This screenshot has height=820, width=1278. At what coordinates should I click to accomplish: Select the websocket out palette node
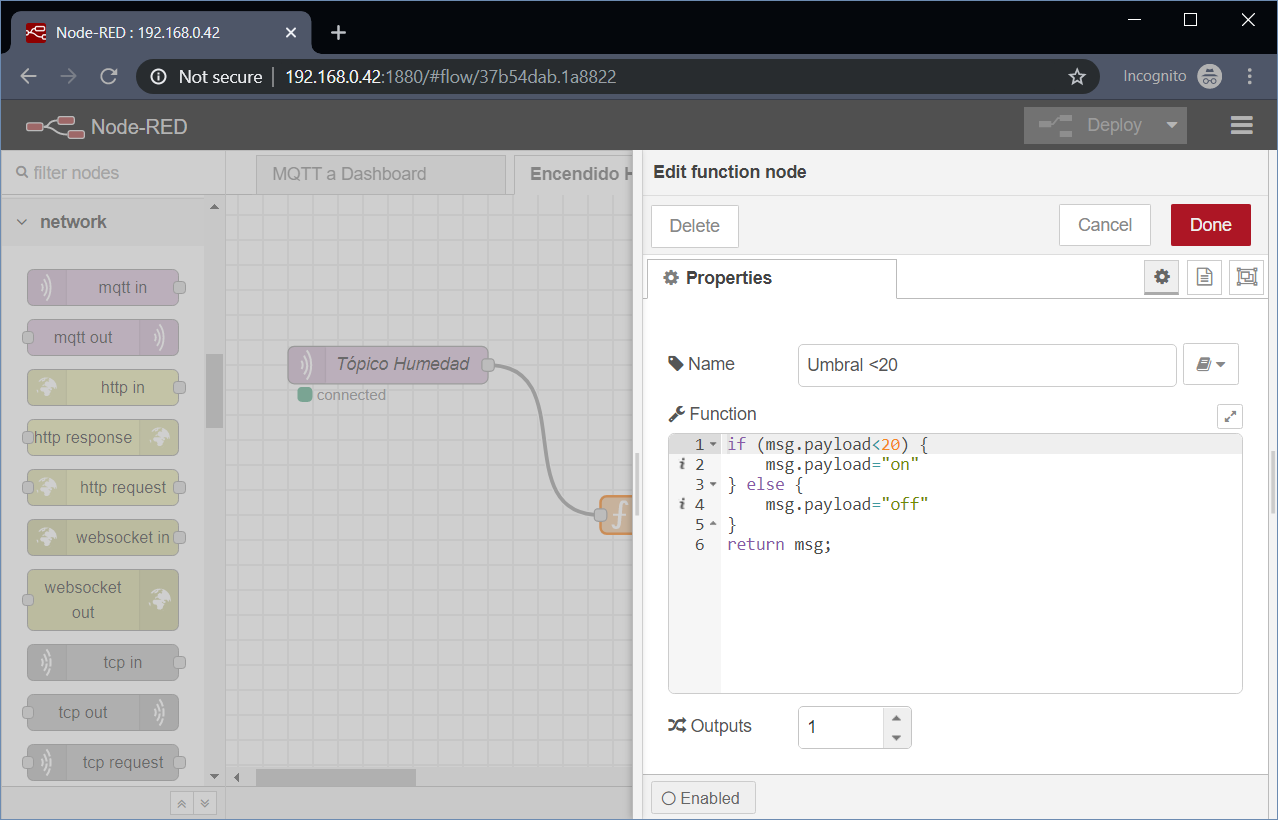103,600
